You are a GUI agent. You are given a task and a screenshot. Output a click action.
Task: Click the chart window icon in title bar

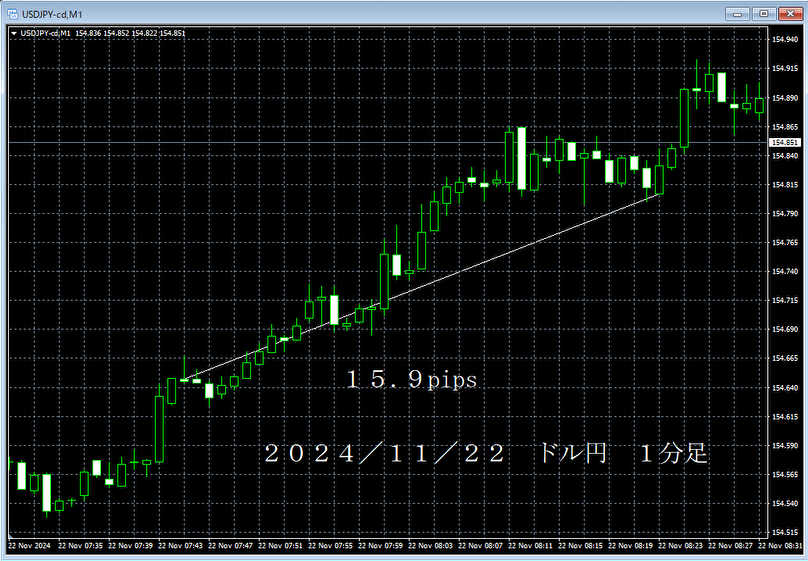[x=12, y=14]
